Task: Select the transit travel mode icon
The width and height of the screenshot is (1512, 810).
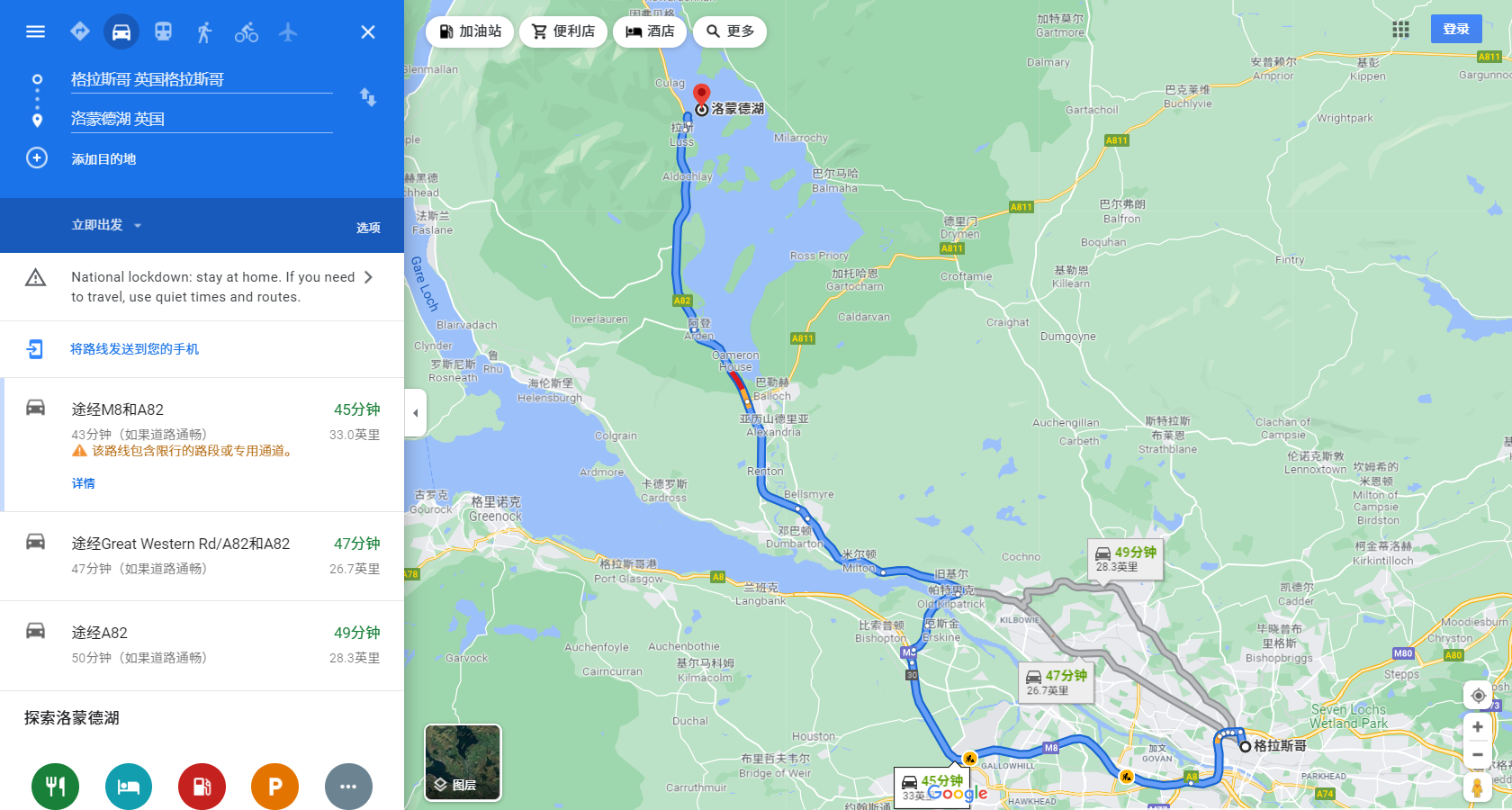Action: tap(163, 32)
